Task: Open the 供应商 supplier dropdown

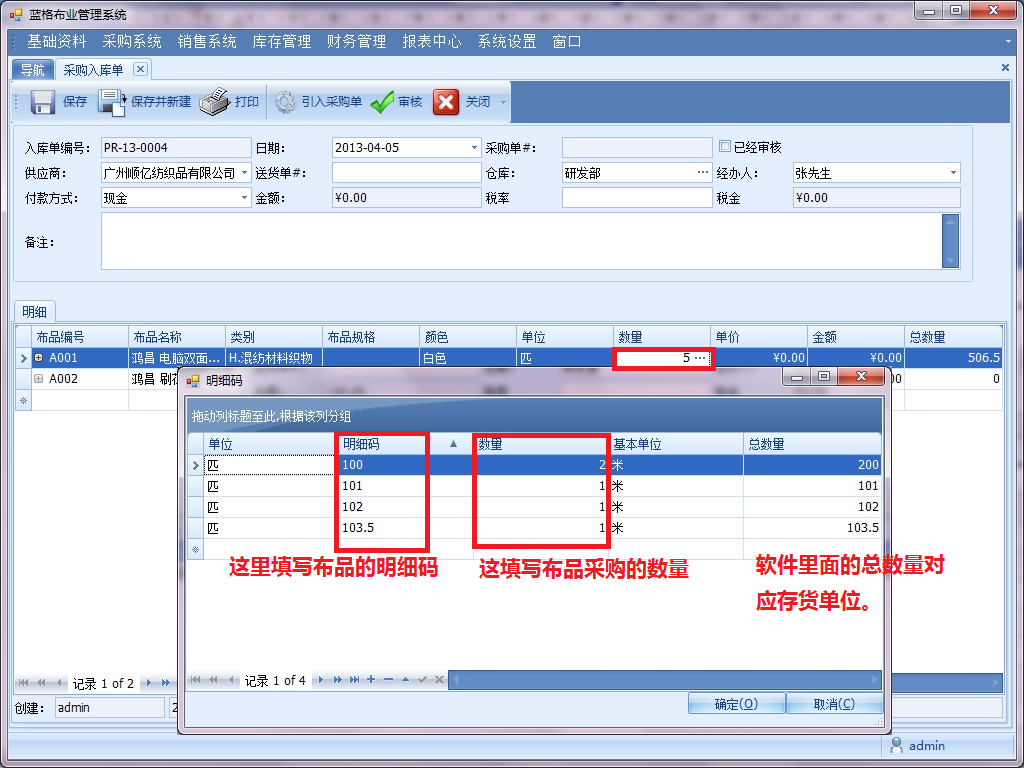Action: click(245, 173)
